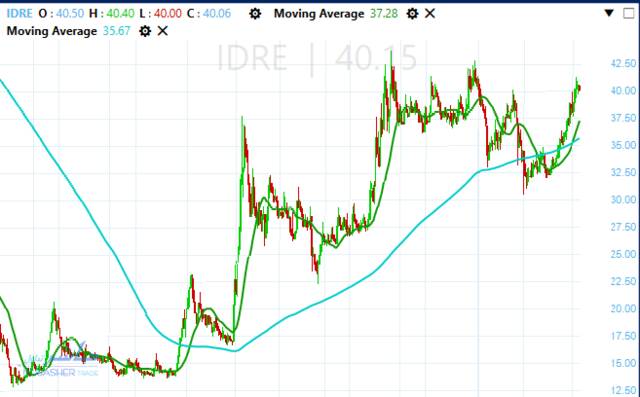This screenshot has height=397, width=640.
Task: Click the 40.00 price axis label
Action: pyautogui.click(x=623, y=91)
